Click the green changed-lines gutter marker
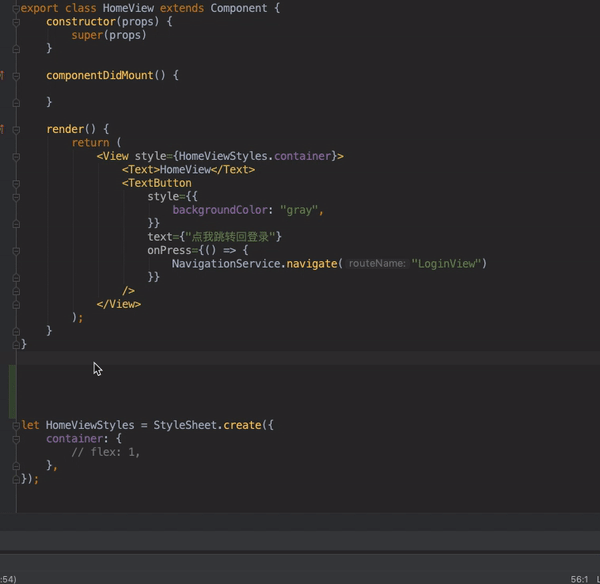The height and width of the screenshot is (584, 600). [x=12, y=392]
